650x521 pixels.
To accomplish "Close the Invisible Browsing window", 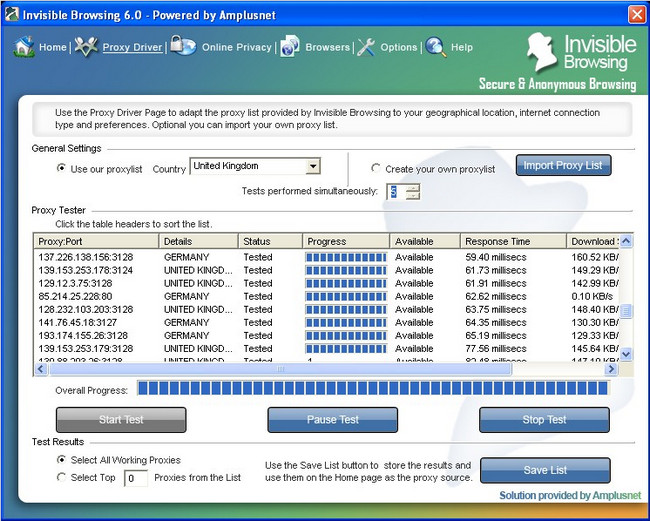I will tap(636, 14).
